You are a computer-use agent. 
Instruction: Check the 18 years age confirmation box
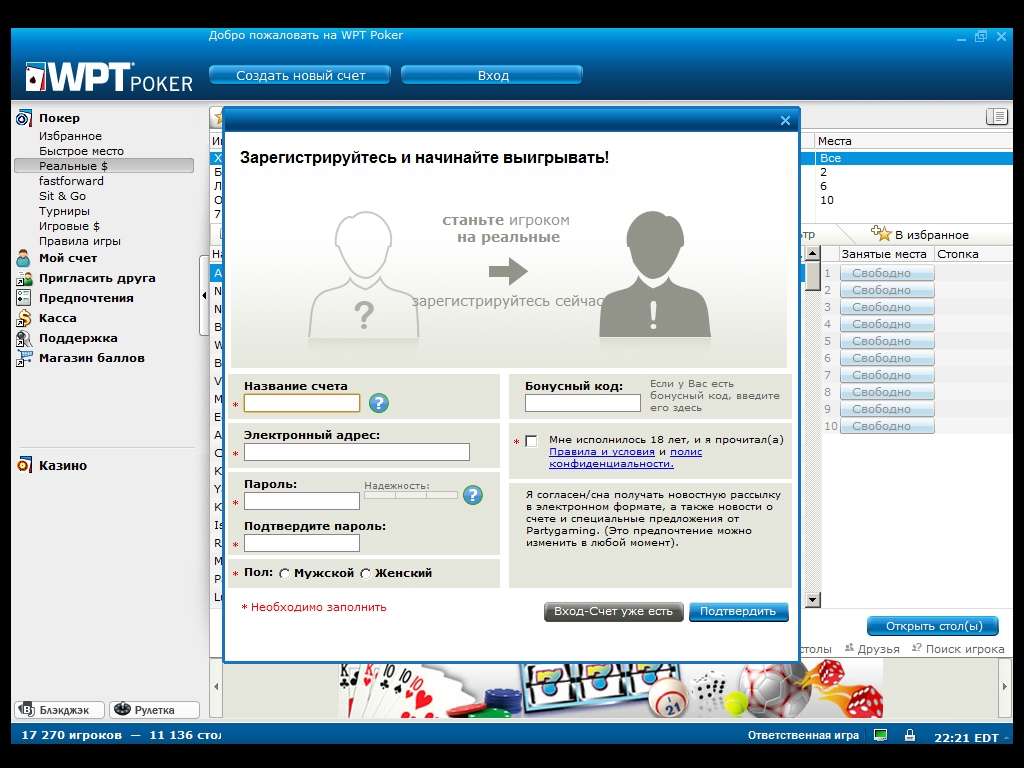(530, 441)
